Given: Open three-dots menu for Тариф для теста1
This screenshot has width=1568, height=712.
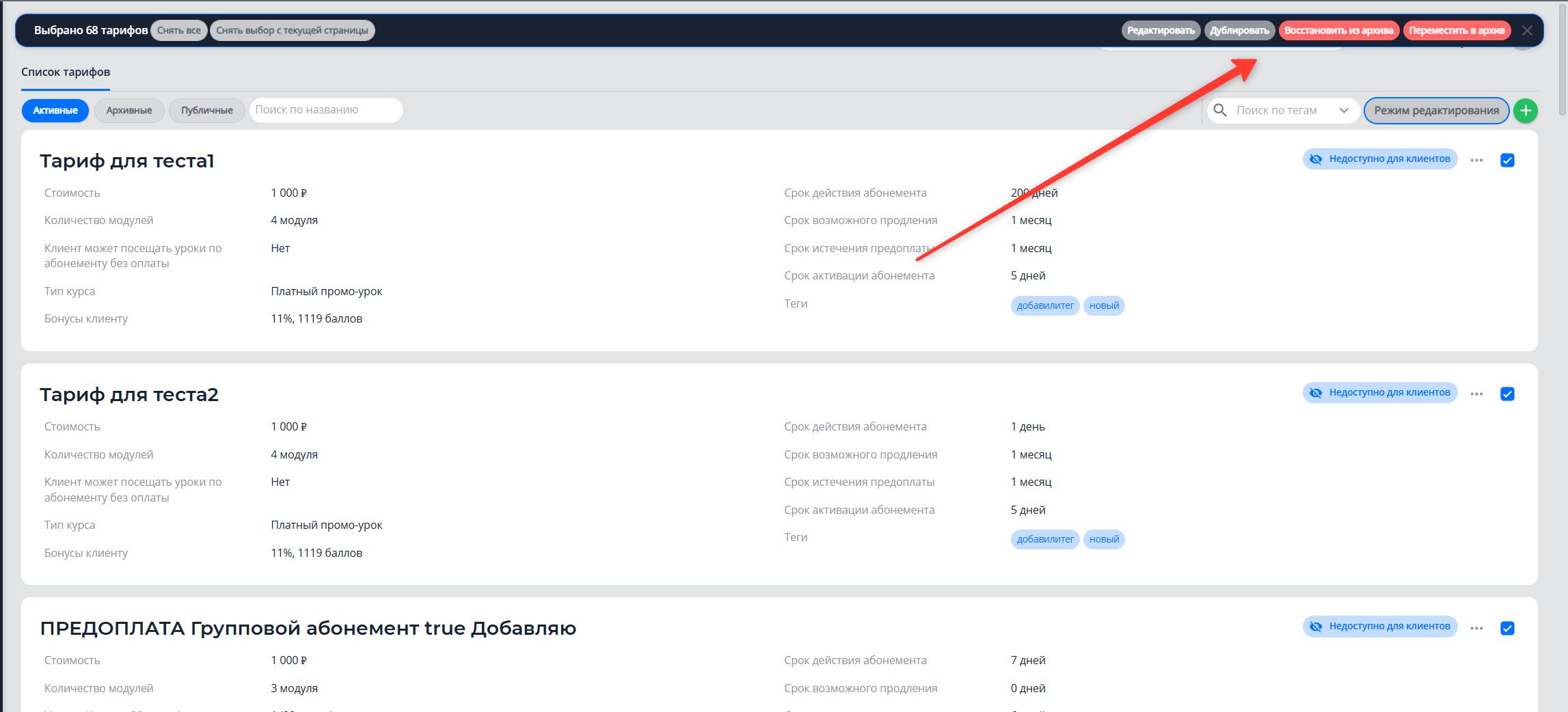Looking at the screenshot, I should click(1476, 161).
